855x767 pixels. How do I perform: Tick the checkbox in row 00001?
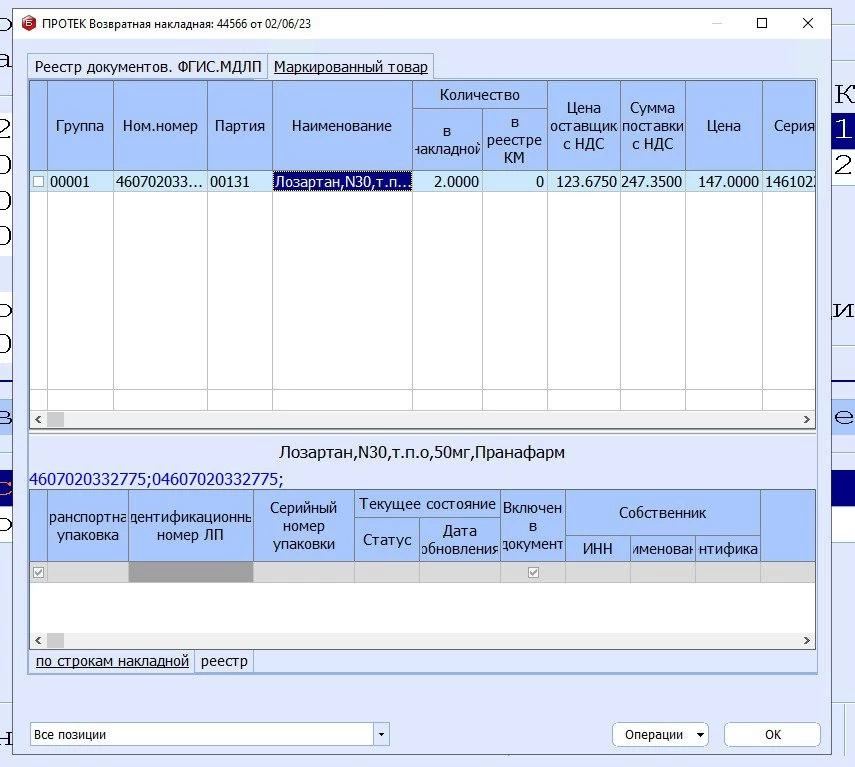(38, 182)
